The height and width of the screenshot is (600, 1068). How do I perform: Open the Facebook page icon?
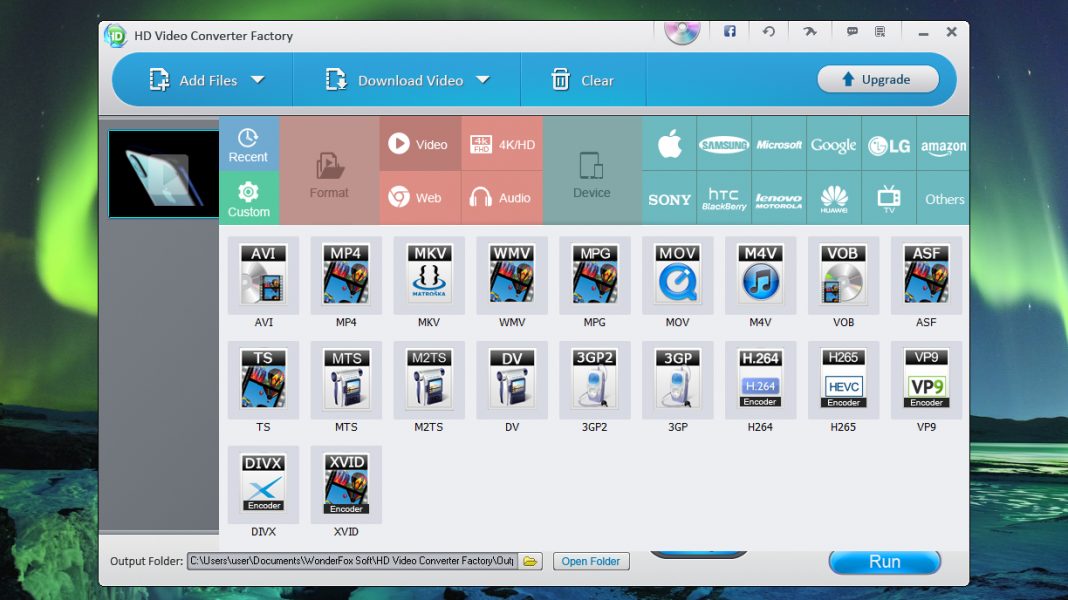(729, 31)
